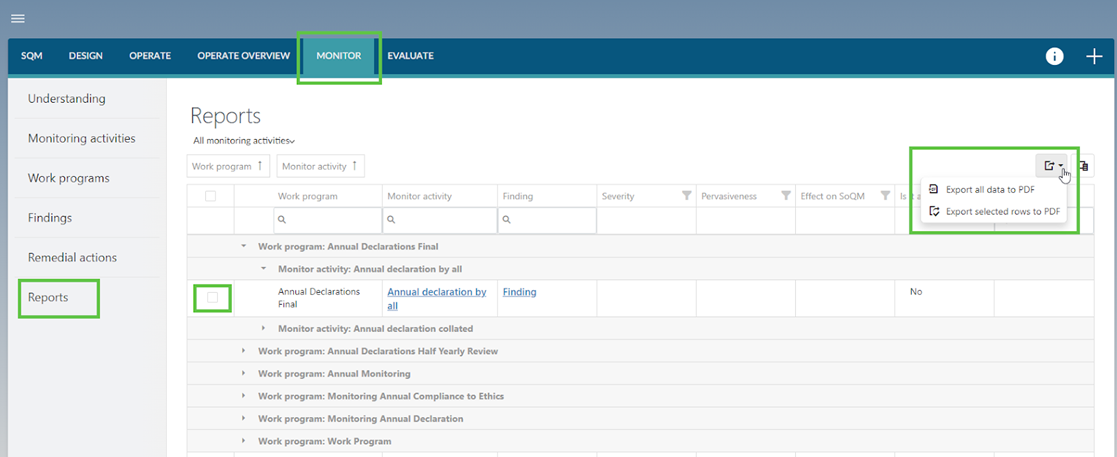The width and height of the screenshot is (1117, 457).
Task: Open the column chooser icon
Action: (x=1082, y=166)
